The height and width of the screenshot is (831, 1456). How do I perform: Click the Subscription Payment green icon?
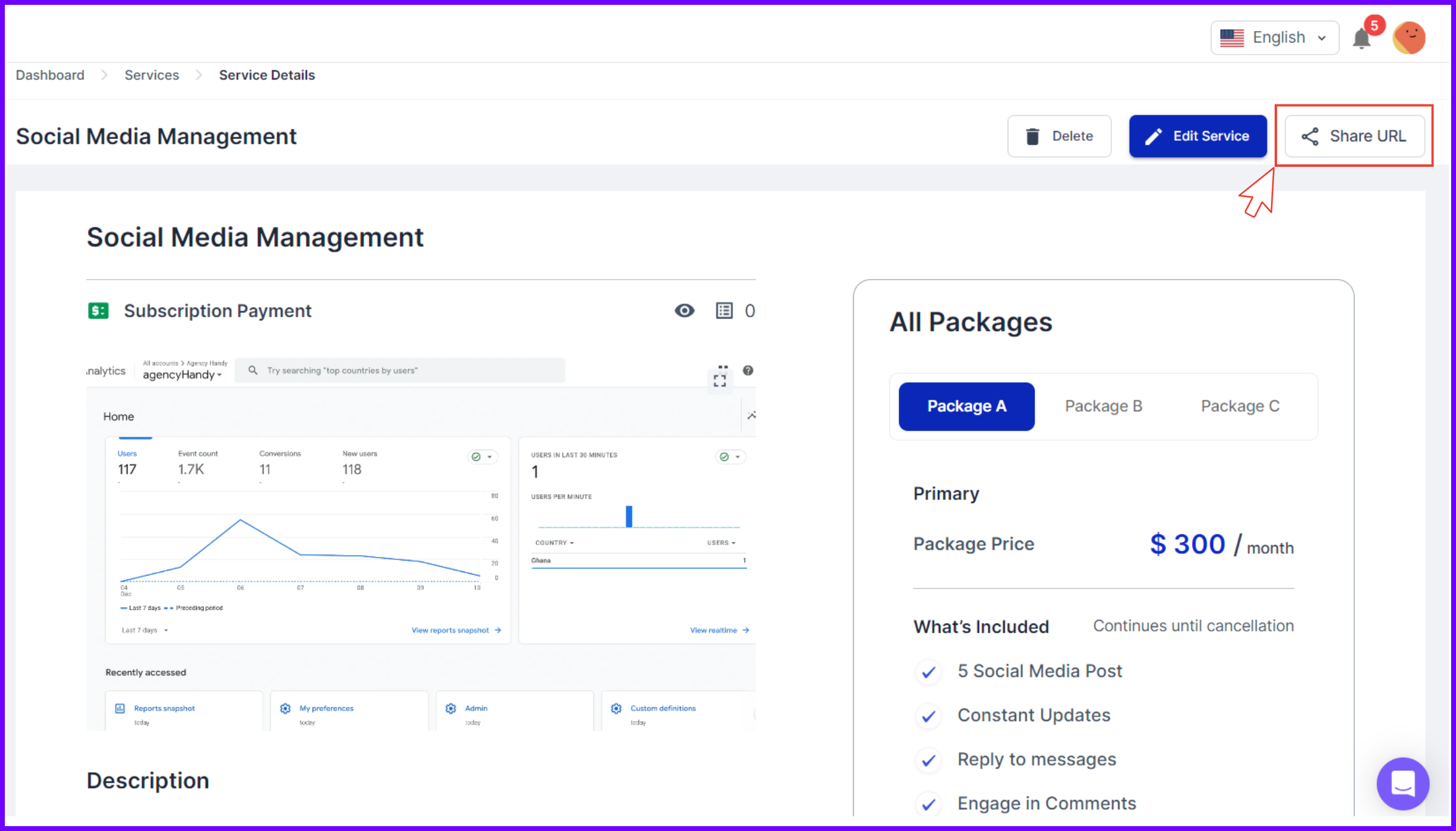[x=98, y=310]
